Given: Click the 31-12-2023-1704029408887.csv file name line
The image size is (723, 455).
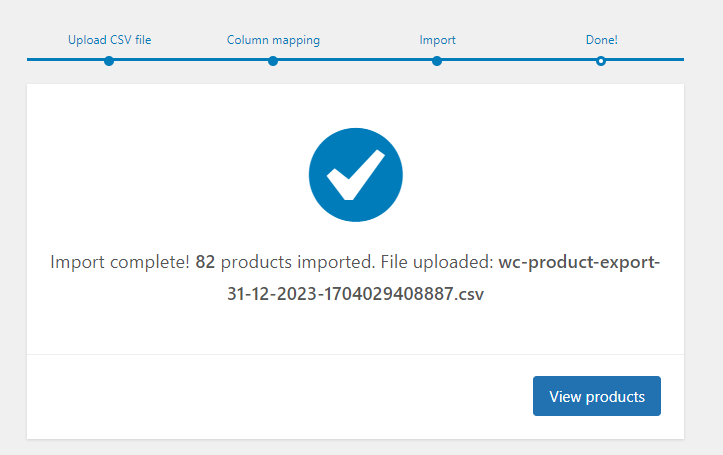Looking at the screenshot, I should (x=356, y=294).
